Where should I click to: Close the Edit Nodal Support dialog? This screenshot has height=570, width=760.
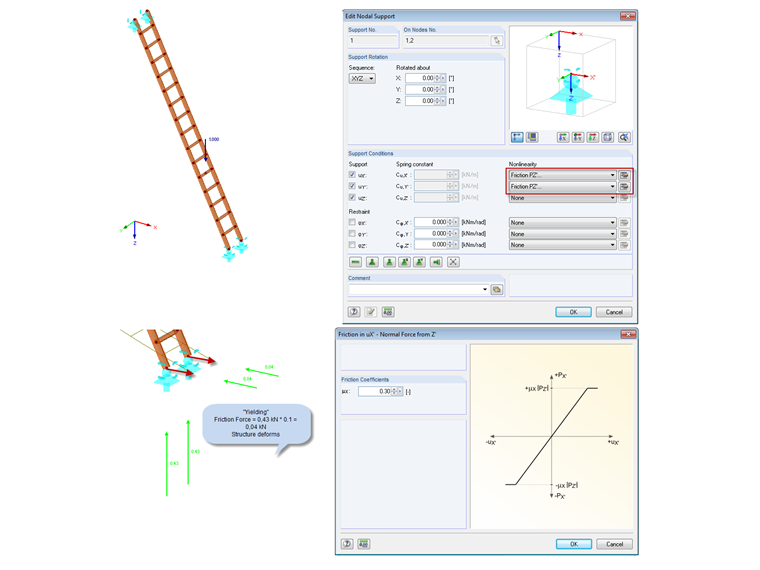(628, 16)
